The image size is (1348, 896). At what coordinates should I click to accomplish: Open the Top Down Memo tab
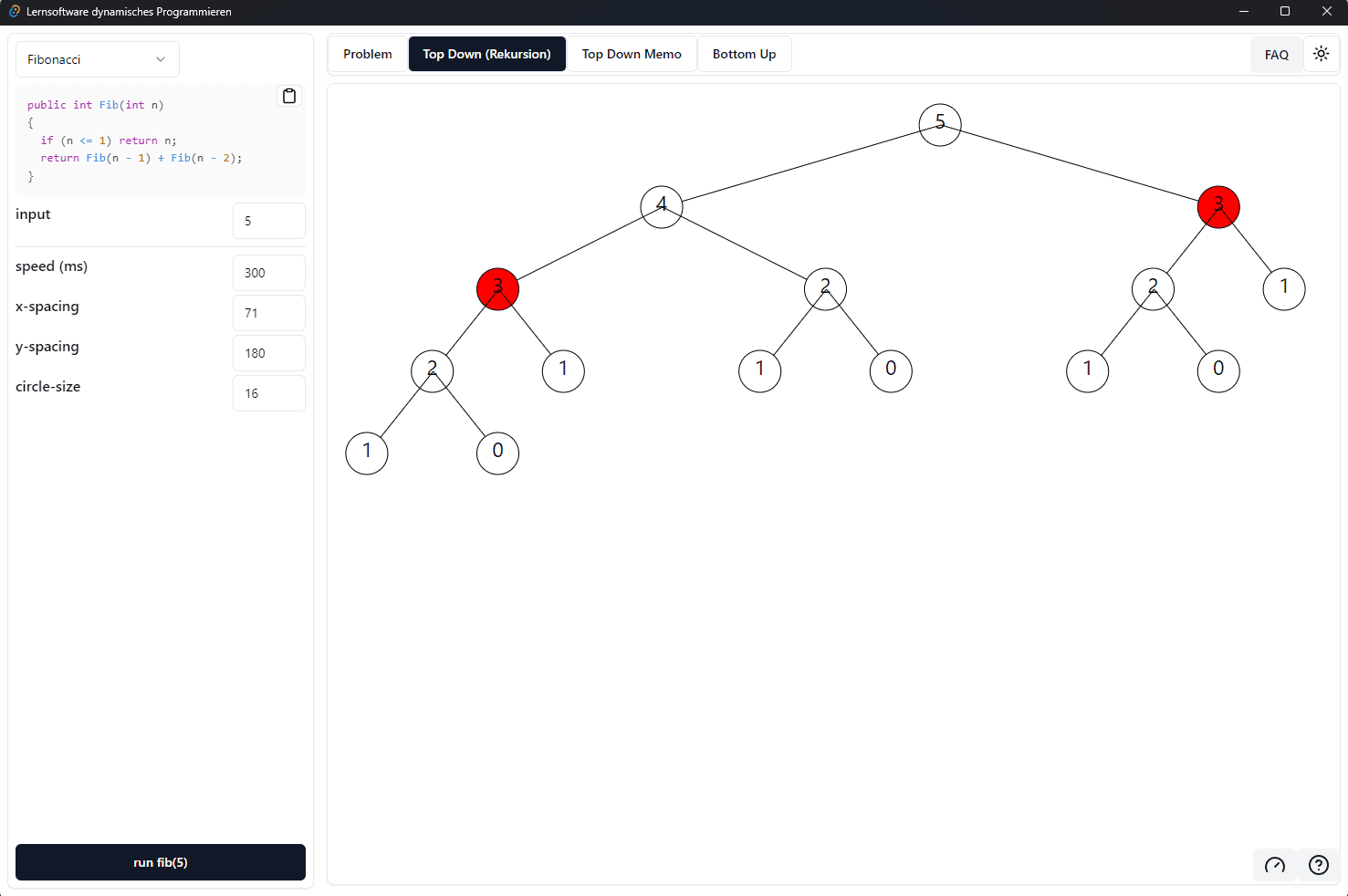[x=632, y=53]
